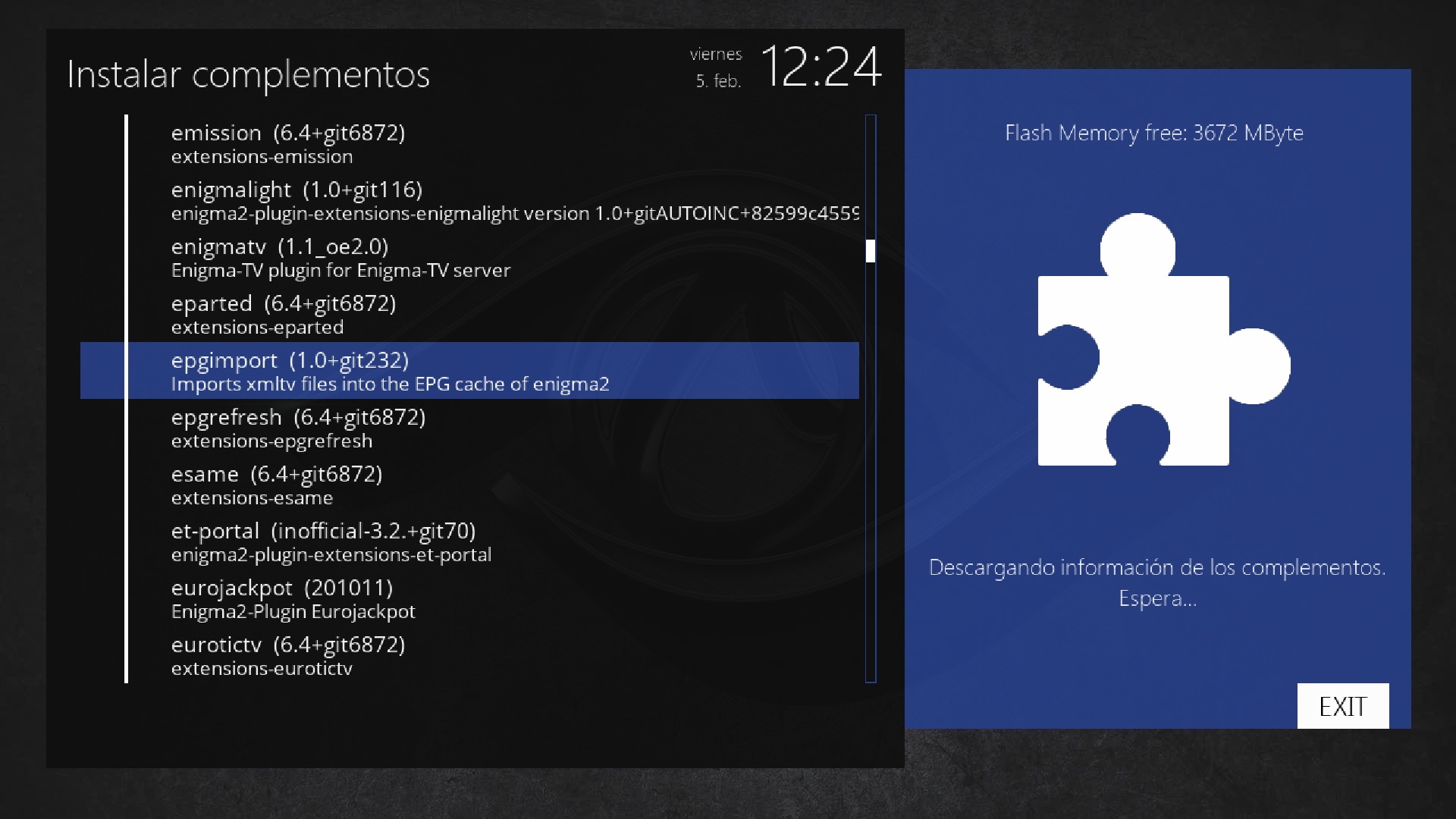Image resolution: width=1456 pixels, height=819 pixels.
Task: Click the Flash Memory free text
Action: (1153, 133)
